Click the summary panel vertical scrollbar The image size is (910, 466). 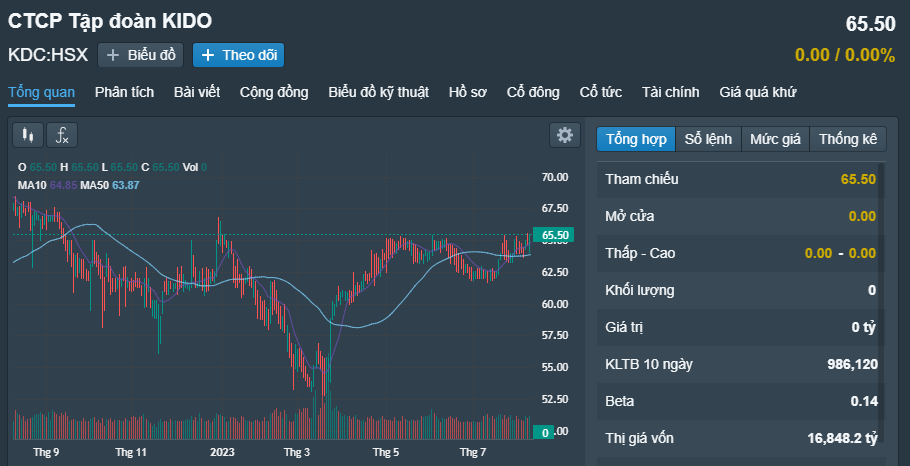(x=881, y=302)
